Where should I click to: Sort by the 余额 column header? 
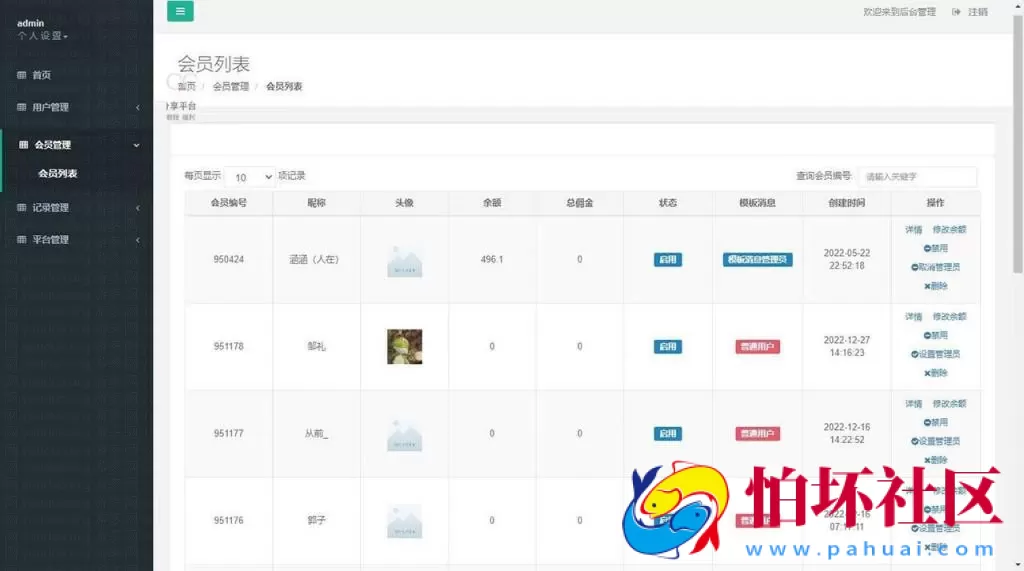492,203
